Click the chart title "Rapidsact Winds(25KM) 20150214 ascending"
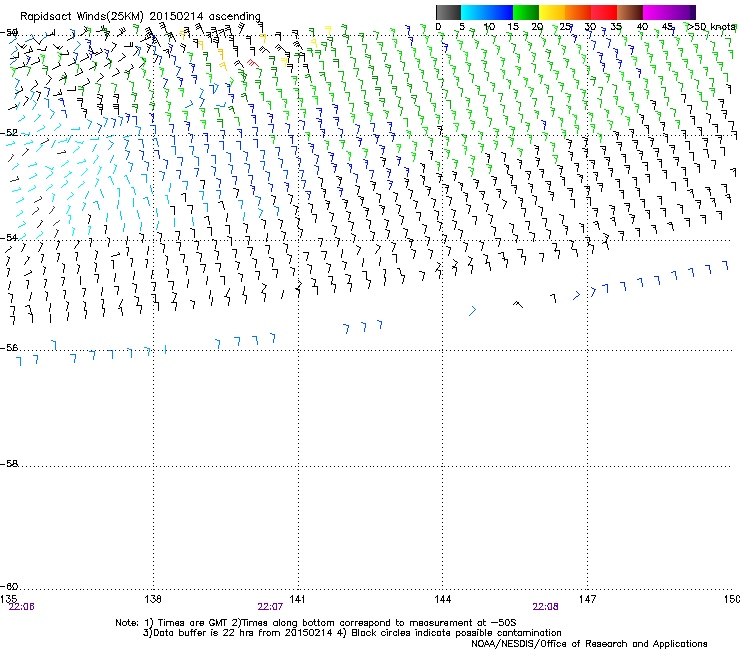Image resolution: width=740 pixels, height=650 pixels. 140,16
